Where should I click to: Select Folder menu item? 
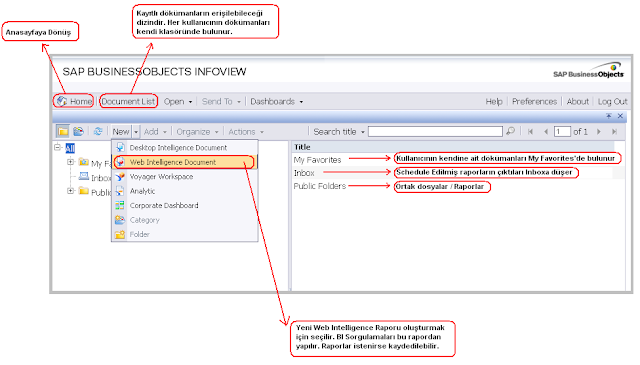[x=185, y=234]
